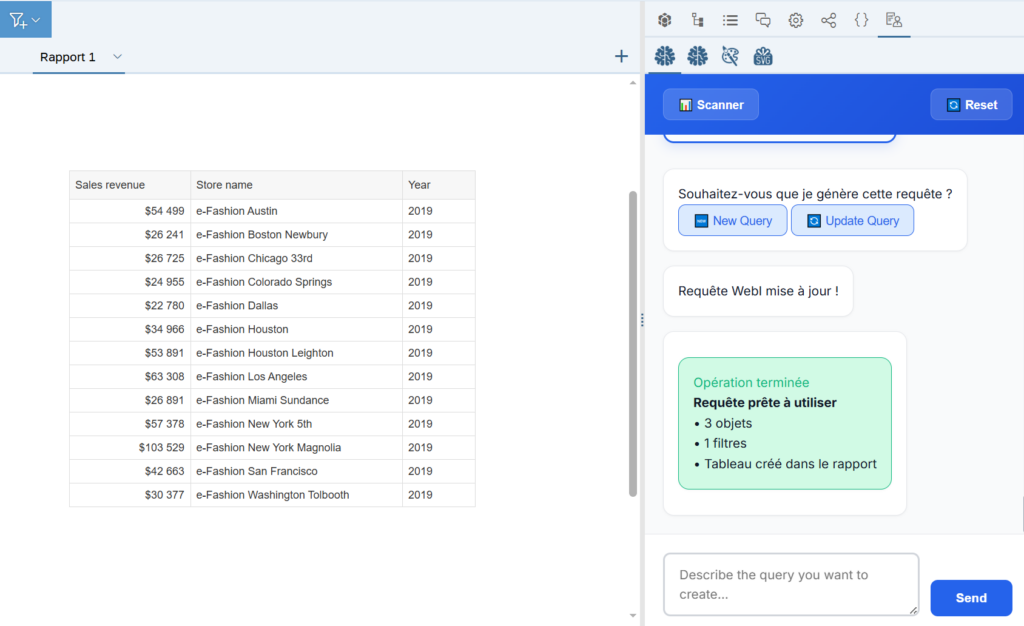Open the SVG icon tab

[763, 56]
